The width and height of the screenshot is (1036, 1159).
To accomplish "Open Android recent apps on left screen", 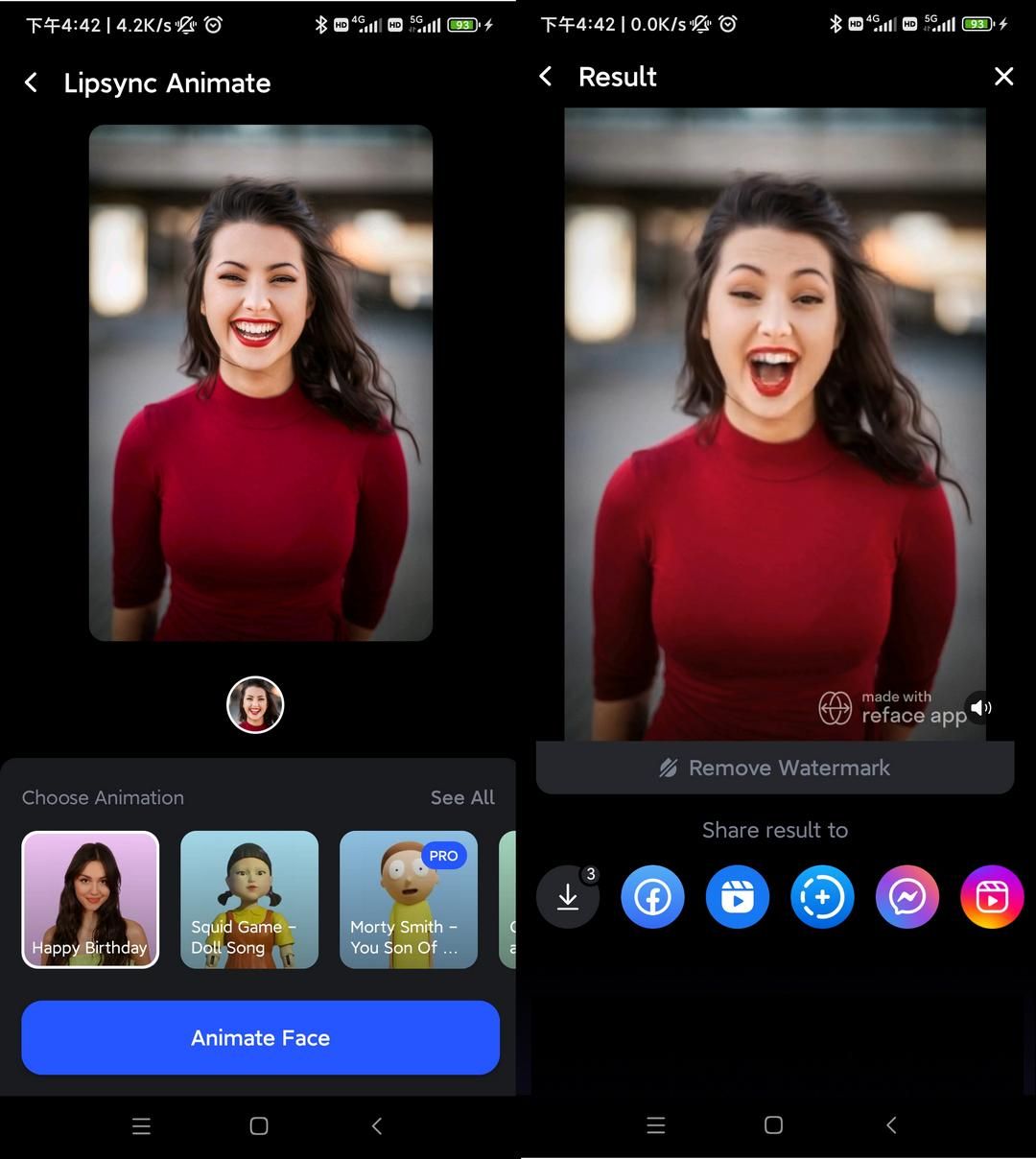I will click(141, 1126).
